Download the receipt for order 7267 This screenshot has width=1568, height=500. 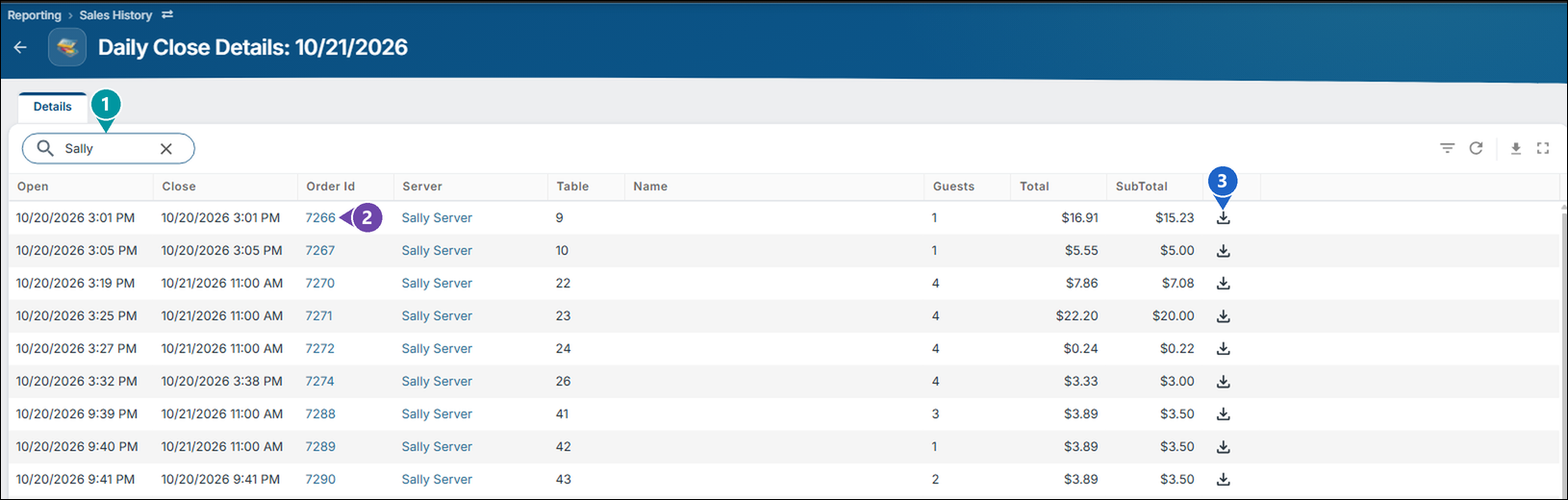pos(1224,251)
